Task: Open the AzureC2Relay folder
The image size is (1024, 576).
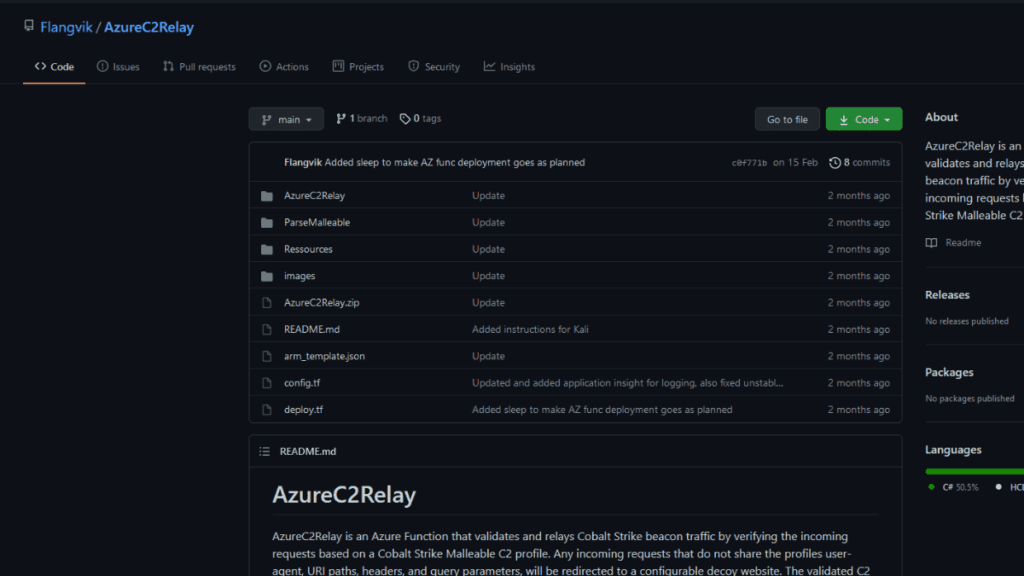Action: (x=314, y=195)
